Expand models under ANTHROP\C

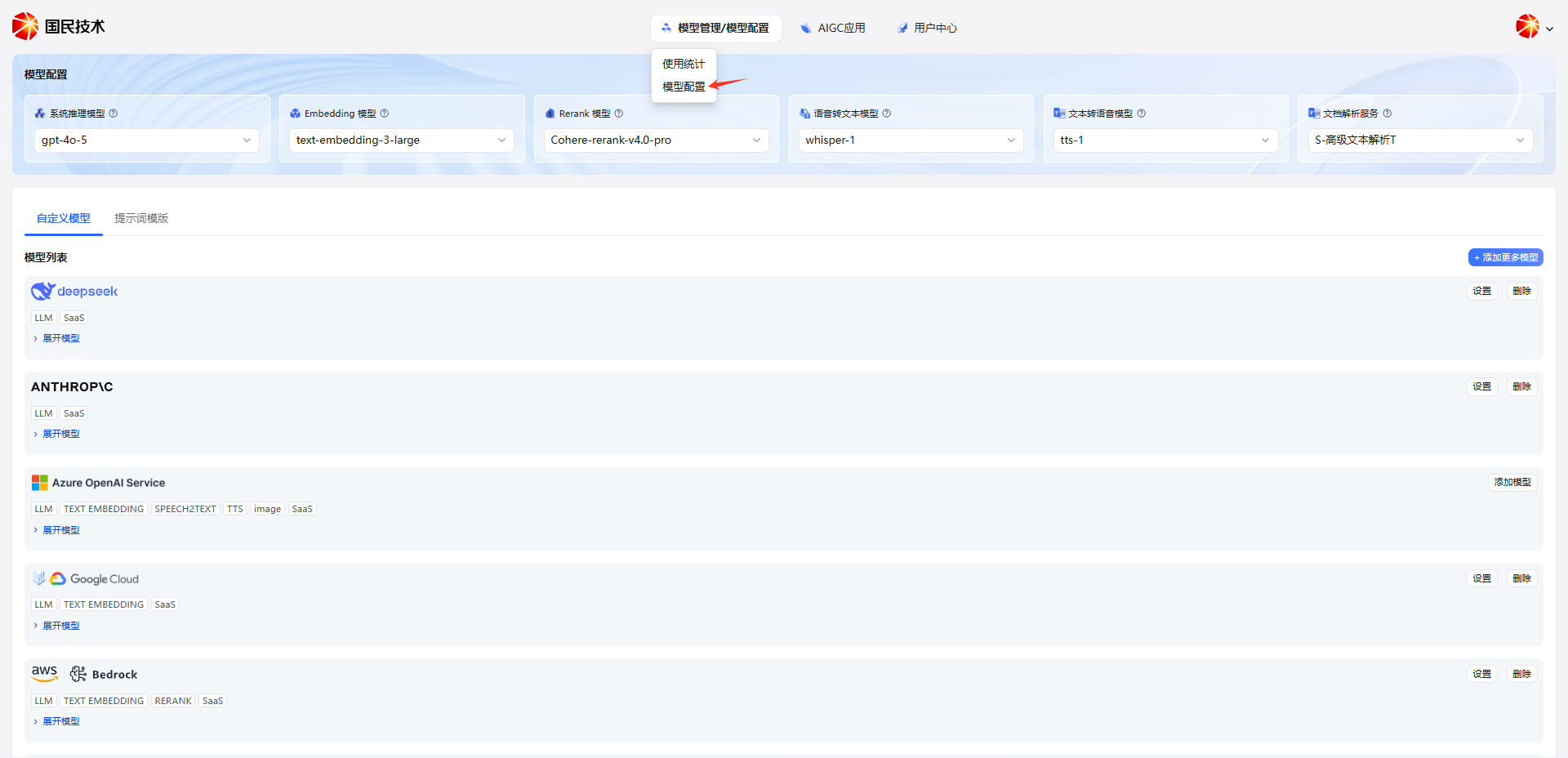click(56, 434)
